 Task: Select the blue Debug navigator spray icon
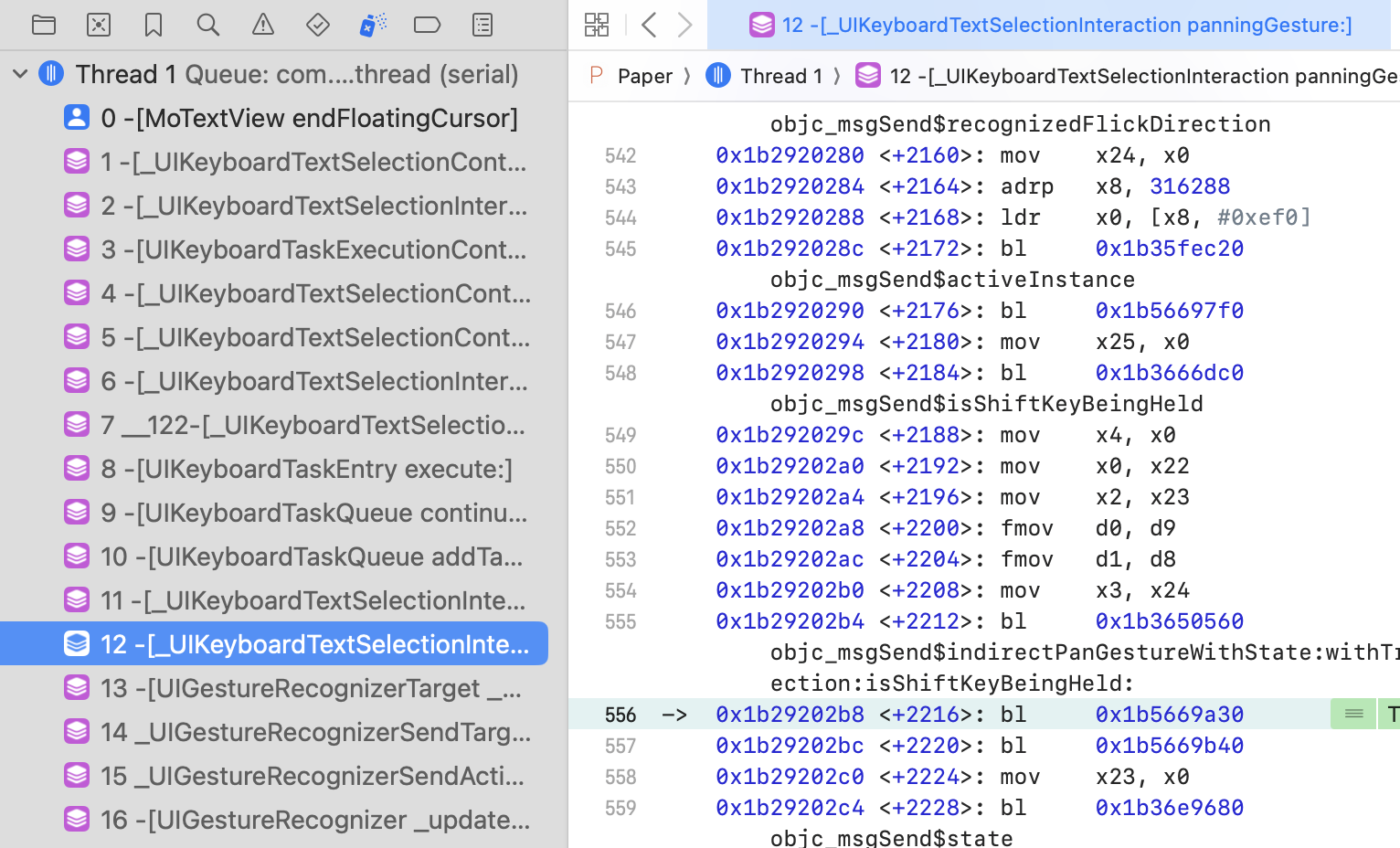tap(372, 25)
